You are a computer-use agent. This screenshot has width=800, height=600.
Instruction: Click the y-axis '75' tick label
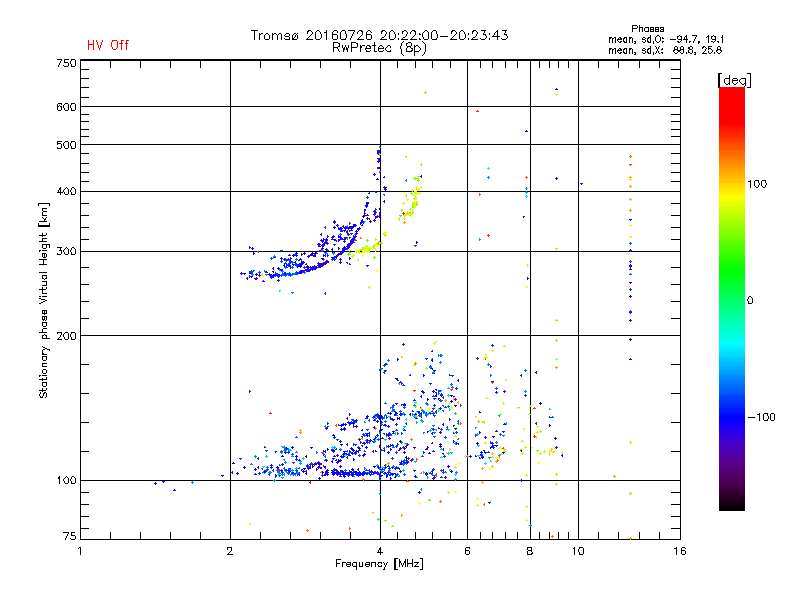(x=70, y=536)
